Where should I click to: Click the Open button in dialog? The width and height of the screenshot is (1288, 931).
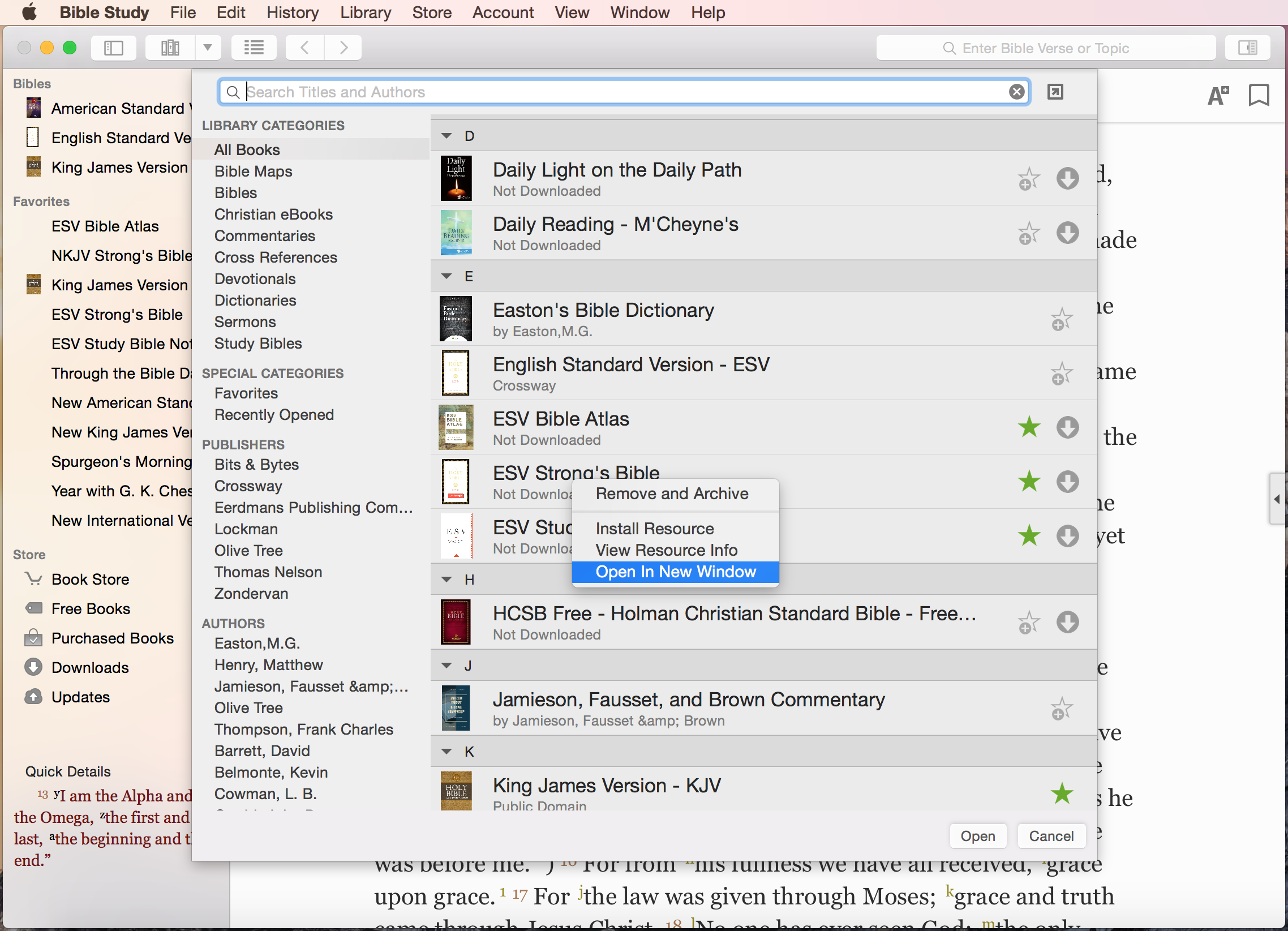tap(979, 836)
